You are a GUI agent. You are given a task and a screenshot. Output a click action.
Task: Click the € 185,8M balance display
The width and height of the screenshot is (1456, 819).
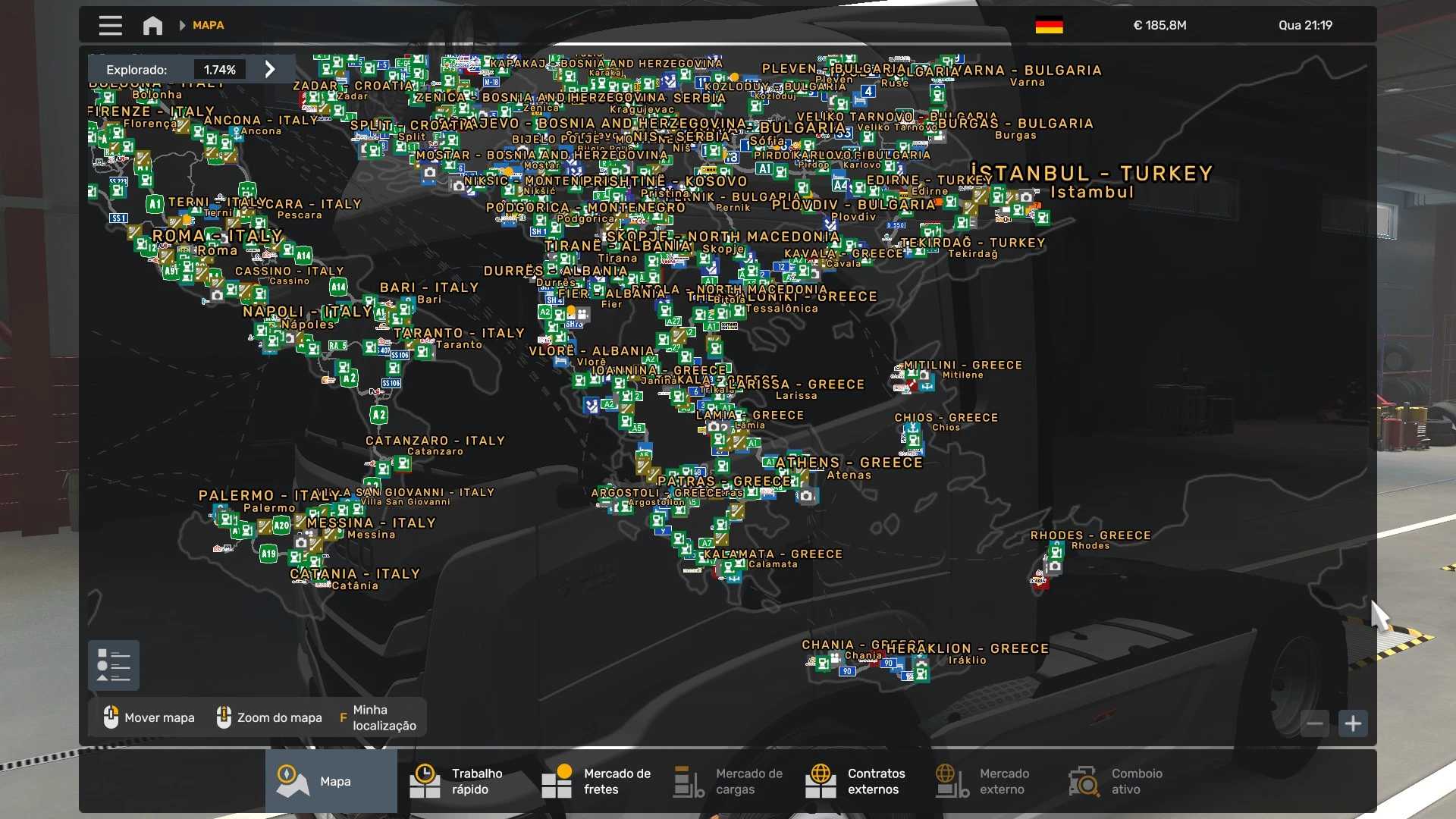tap(1159, 25)
